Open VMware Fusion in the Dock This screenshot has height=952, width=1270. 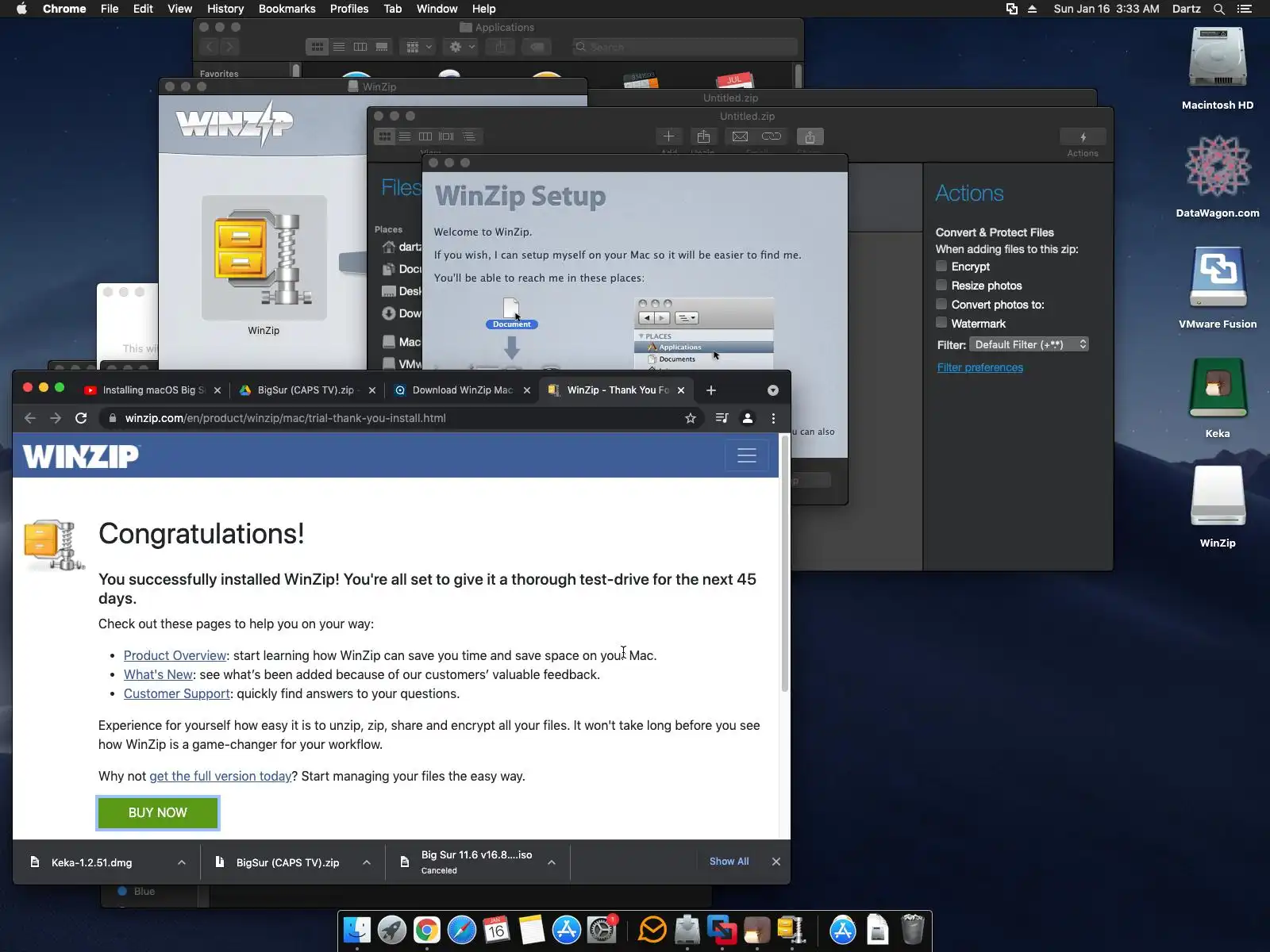[722, 930]
